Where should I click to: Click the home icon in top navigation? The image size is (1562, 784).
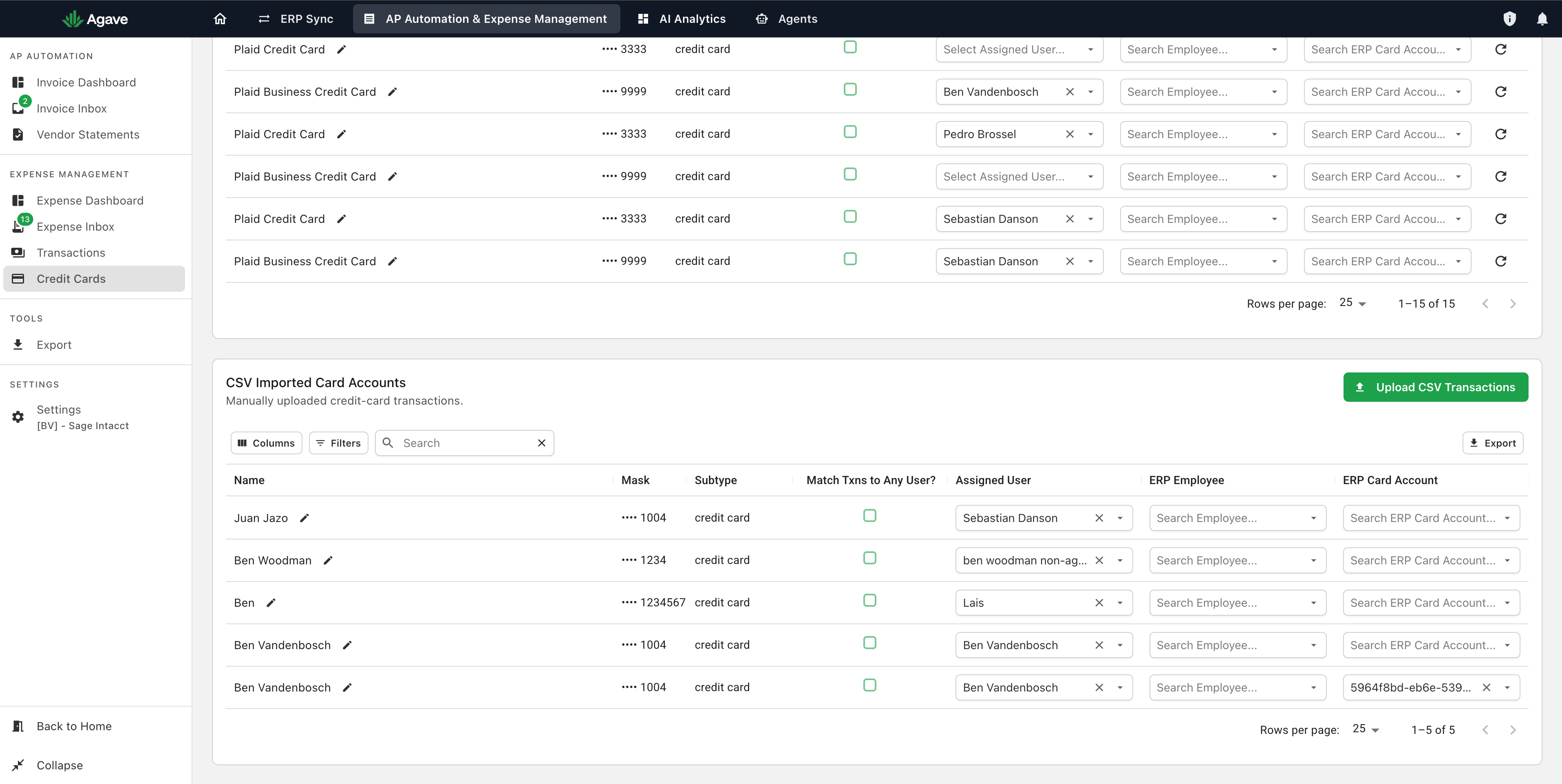[220, 19]
